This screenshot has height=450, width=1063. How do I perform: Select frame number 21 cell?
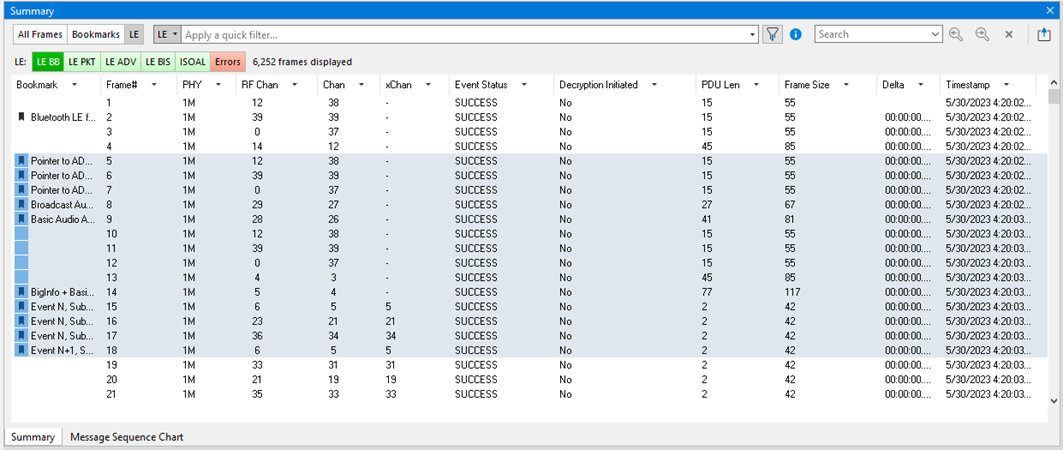tap(112, 394)
